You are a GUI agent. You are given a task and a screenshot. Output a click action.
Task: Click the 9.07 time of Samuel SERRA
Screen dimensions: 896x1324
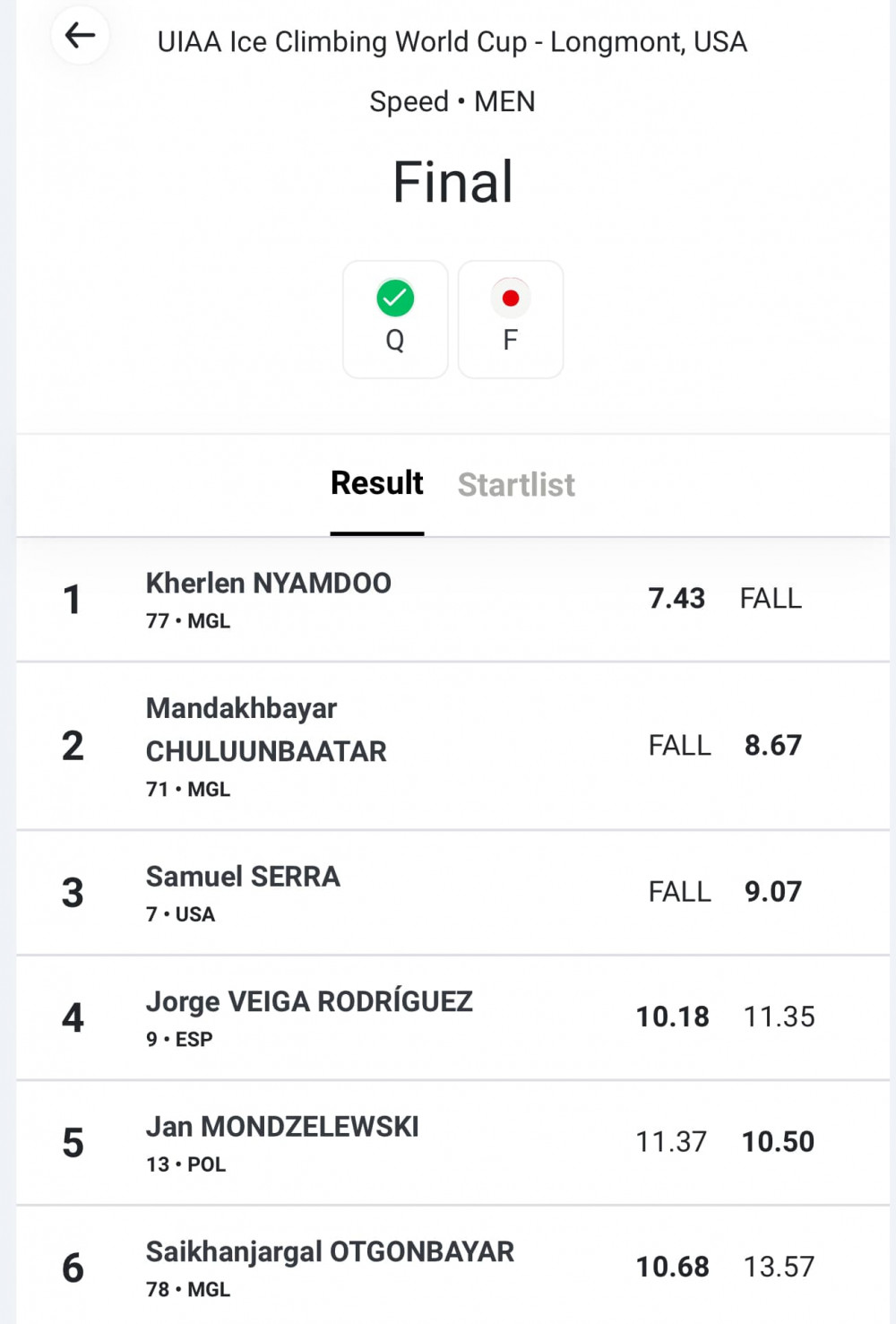[x=773, y=891]
